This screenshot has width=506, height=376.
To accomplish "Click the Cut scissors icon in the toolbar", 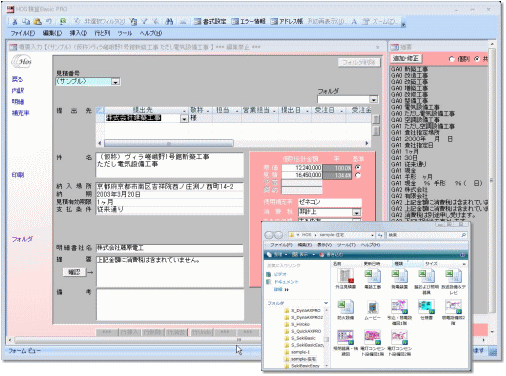I will tap(15, 22).
